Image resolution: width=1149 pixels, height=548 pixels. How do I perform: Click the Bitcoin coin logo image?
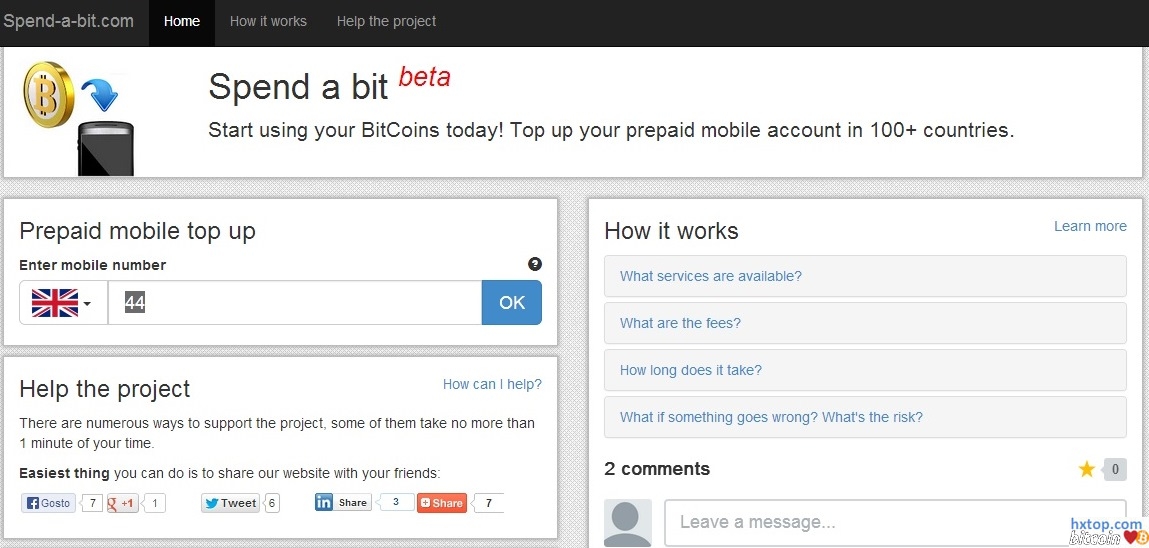(x=49, y=94)
